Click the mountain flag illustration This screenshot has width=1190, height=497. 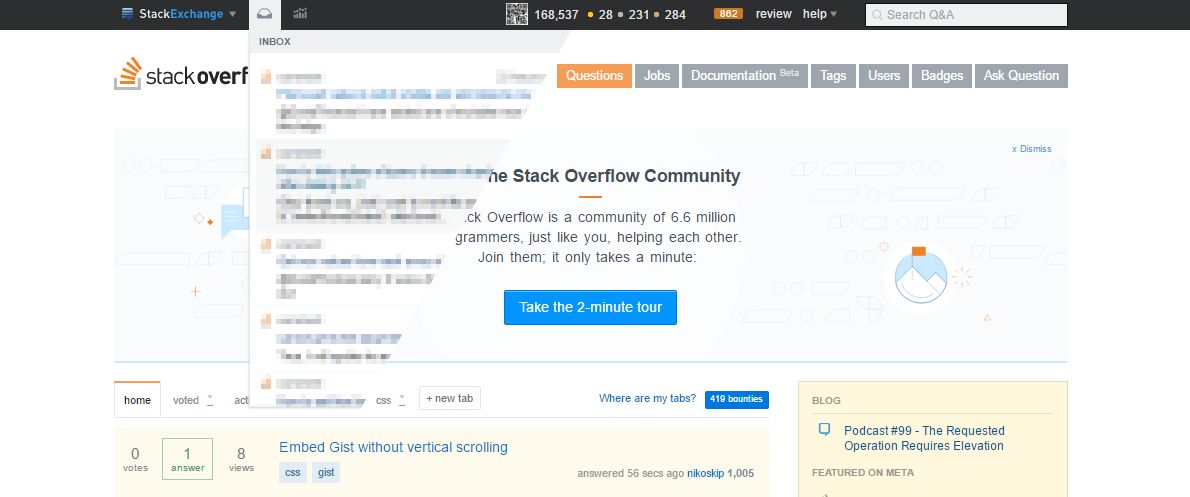click(921, 275)
